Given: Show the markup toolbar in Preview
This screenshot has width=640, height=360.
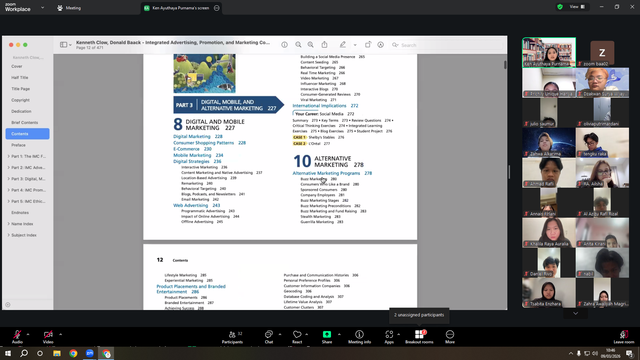Looking at the screenshot, I should click(x=380, y=45).
